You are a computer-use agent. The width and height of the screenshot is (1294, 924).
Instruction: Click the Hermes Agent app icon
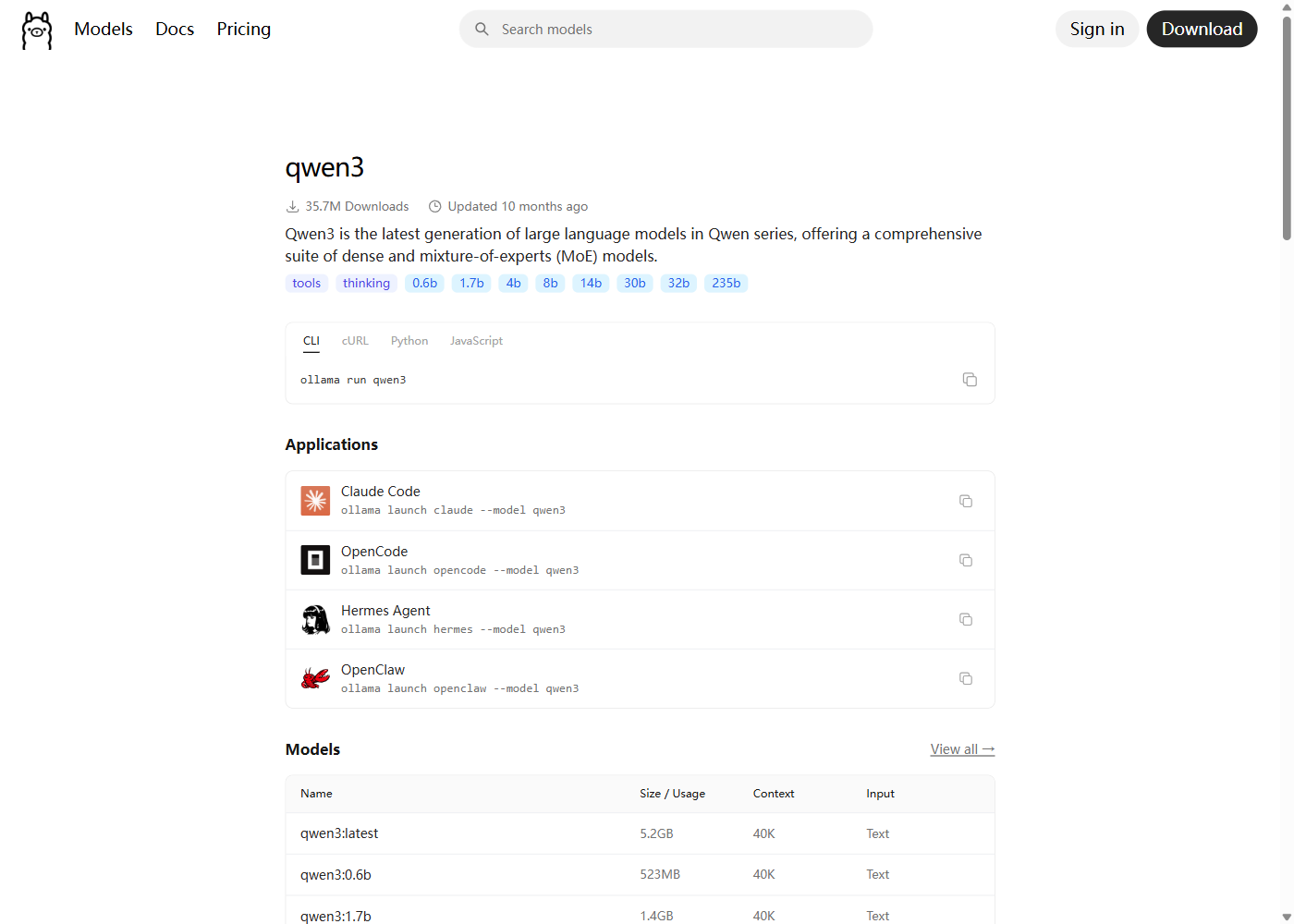point(315,619)
